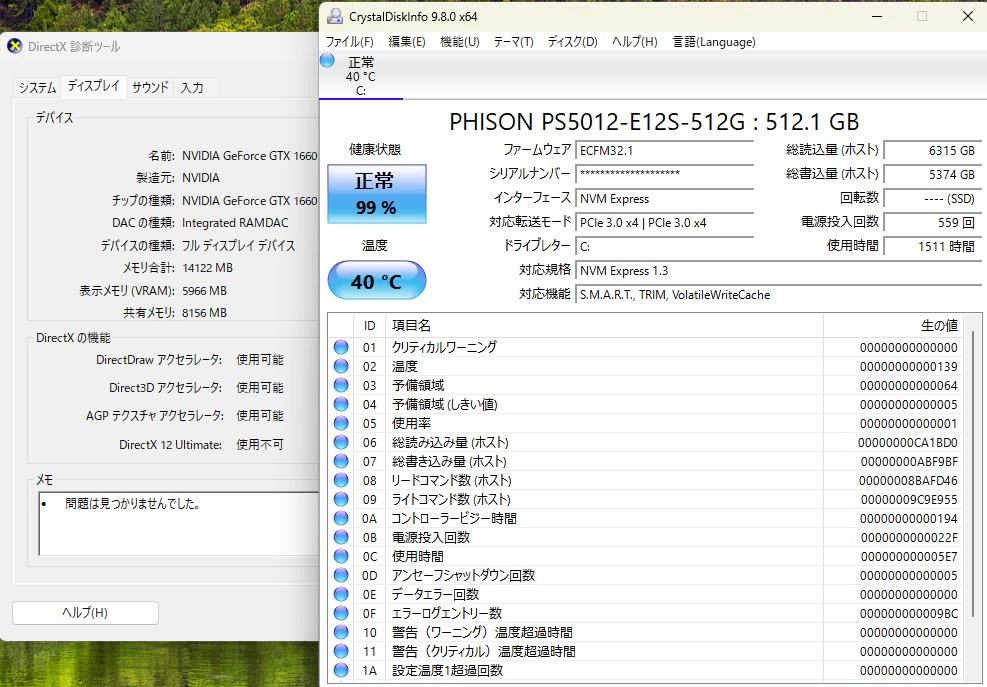The image size is (987, 687).
Task: Click status orb of エラーログエントリー数 row
Action: click(341, 613)
